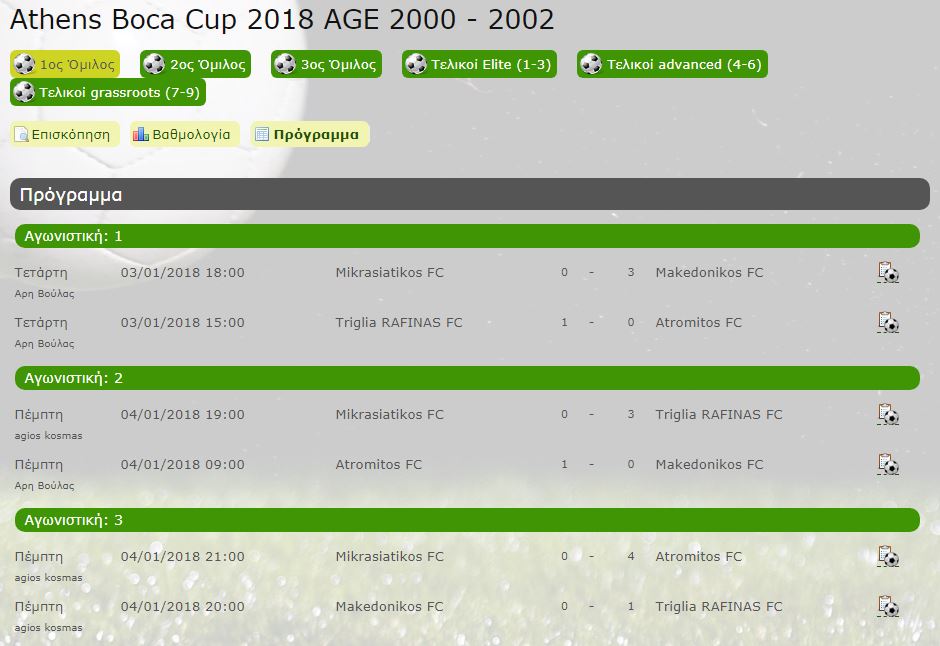
Task: Open match report icon for Mikrasiatikos vs Makedonikos
Action: pos(888,273)
